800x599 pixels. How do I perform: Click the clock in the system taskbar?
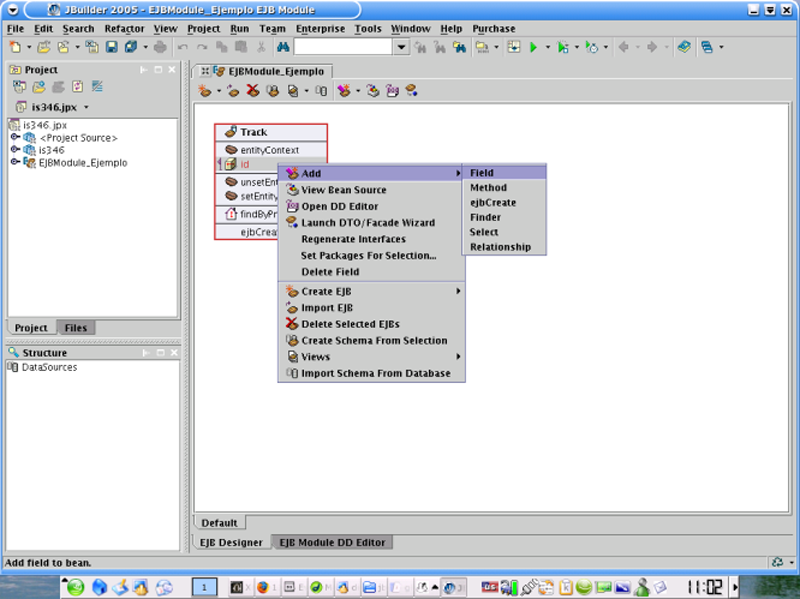pyautogui.click(x=705, y=586)
